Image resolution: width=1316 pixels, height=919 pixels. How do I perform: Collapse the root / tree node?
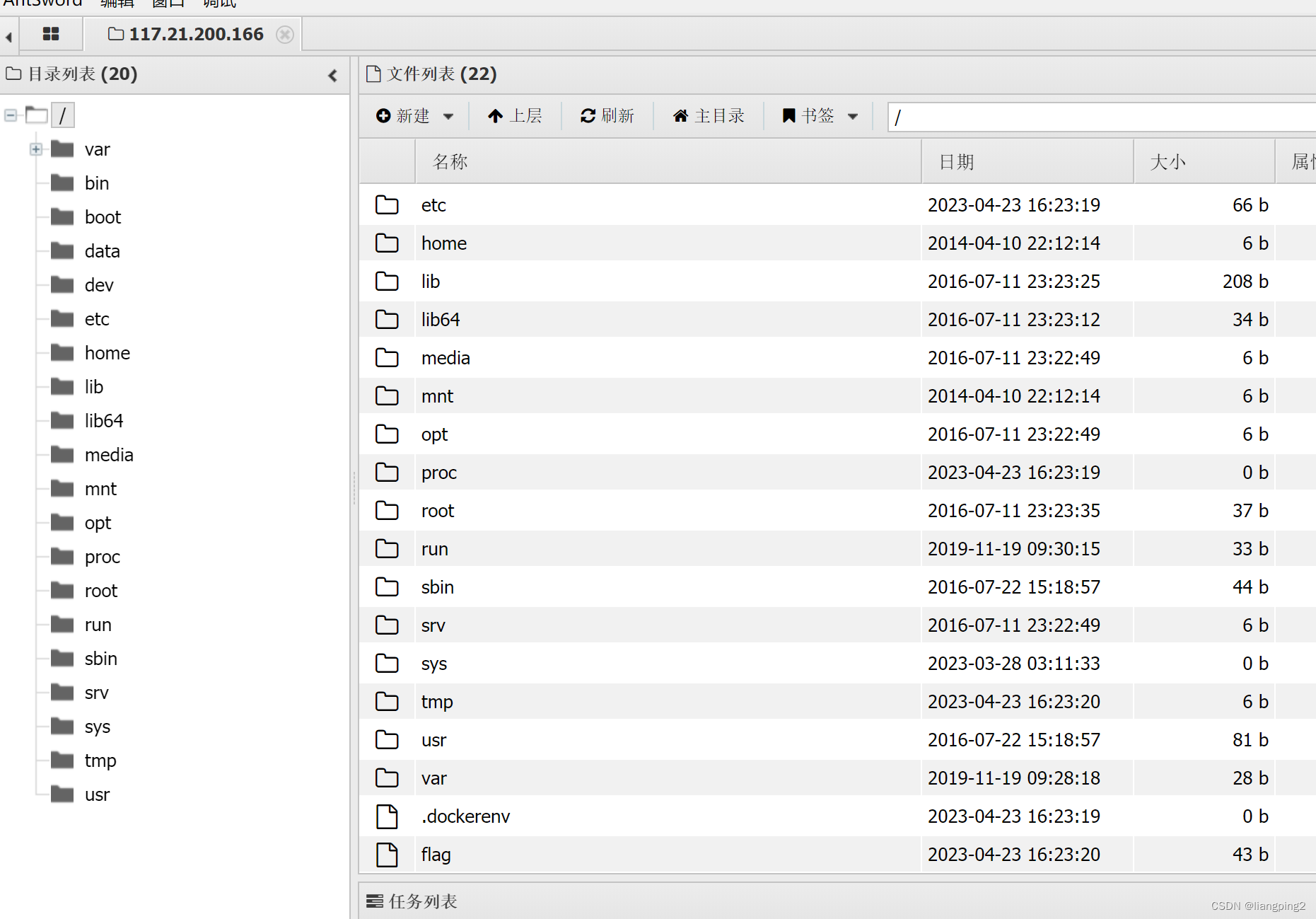pos(11,115)
